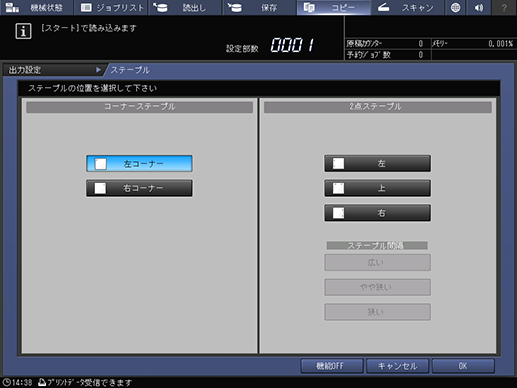Choose staple pitch 狭い (narrow)
Screen dimensions: 517x388
(377, 312)
